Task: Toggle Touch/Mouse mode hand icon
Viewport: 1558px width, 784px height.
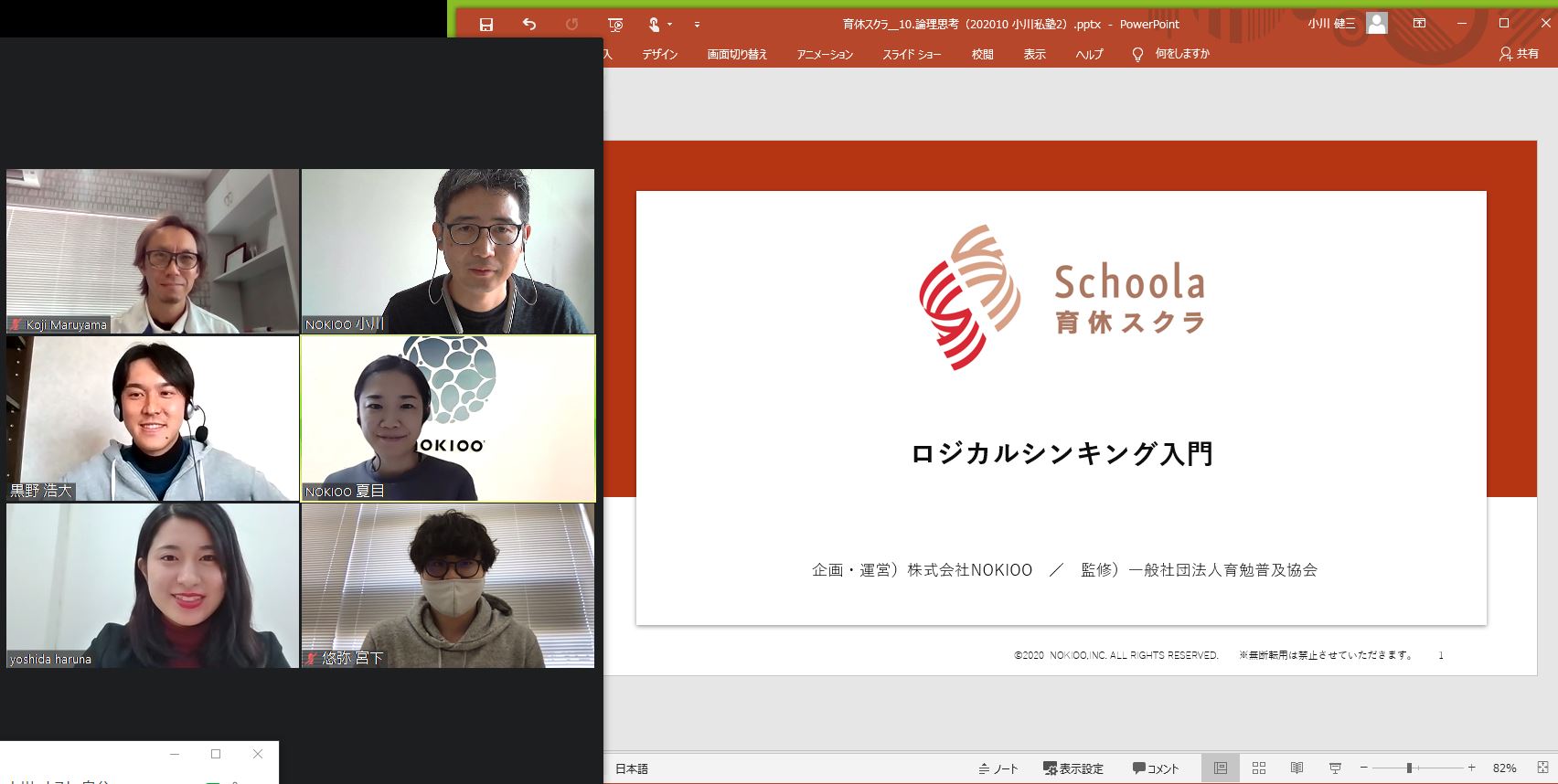Action: click(654, 25)
